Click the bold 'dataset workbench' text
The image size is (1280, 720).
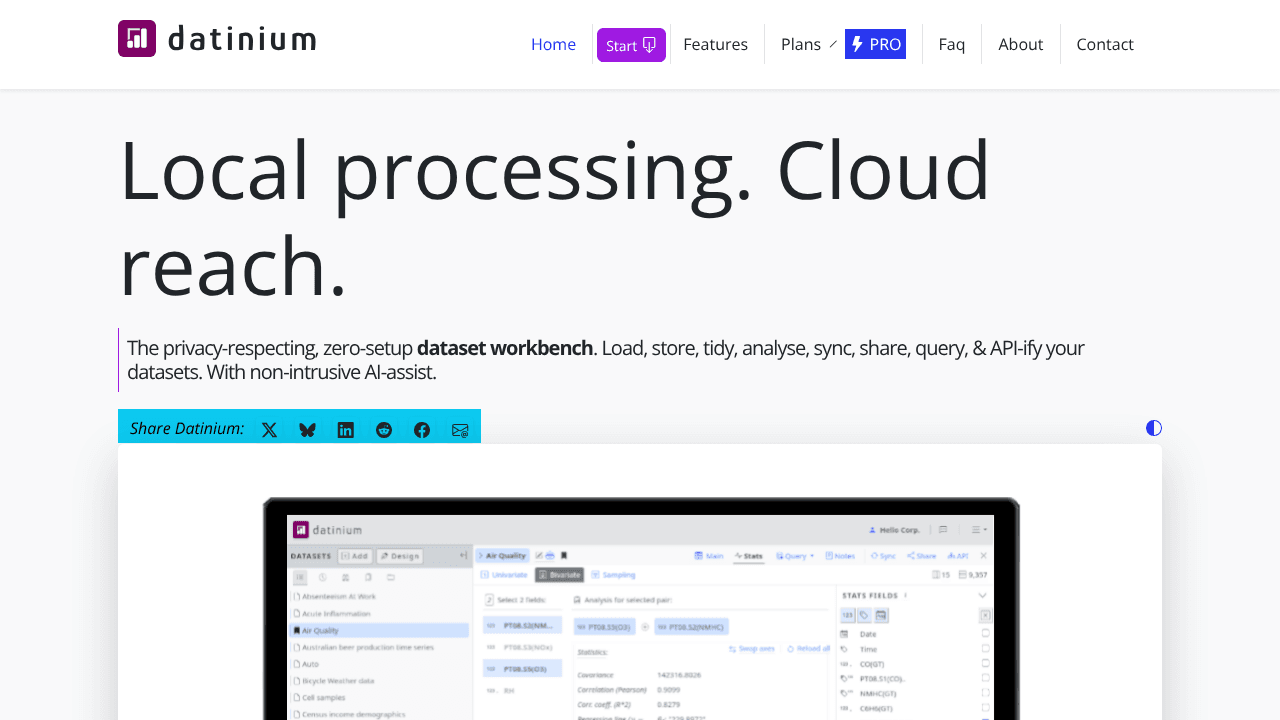tap(505, 348)
